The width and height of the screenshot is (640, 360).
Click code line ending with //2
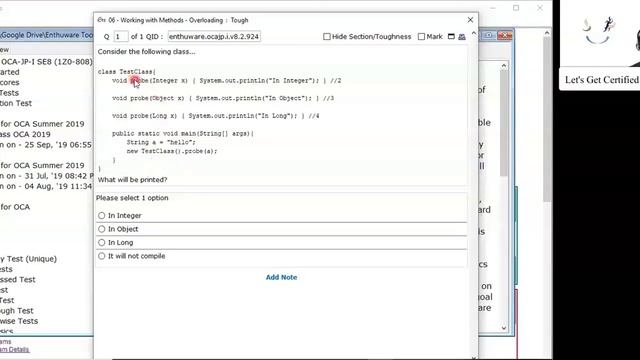click(x=227, y=81)
